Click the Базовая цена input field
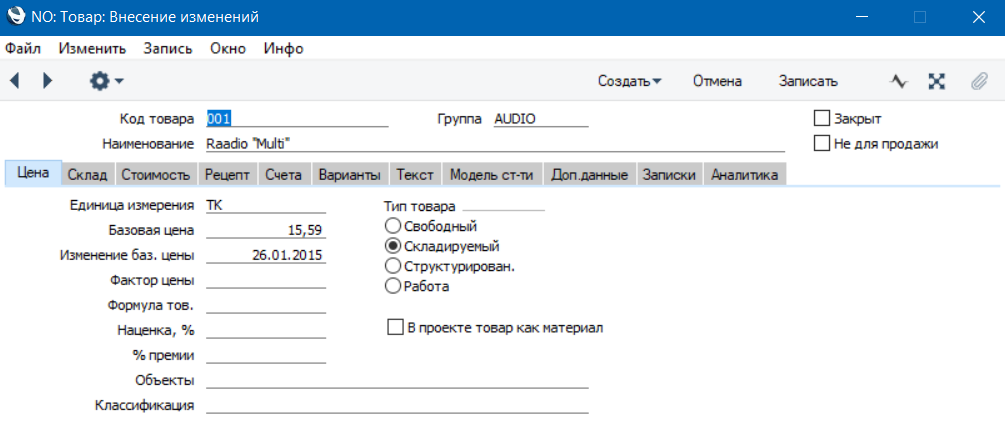The image size is (1005, 427). coord(266,230)
